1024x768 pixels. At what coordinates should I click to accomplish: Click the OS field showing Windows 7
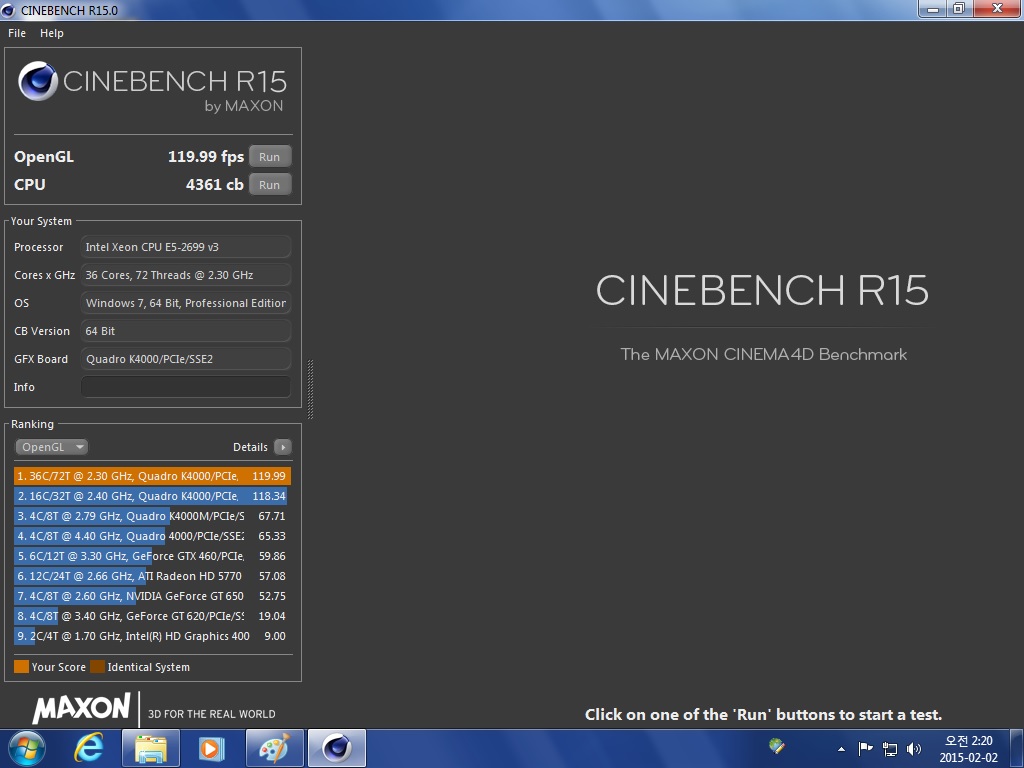click(185, 303)
